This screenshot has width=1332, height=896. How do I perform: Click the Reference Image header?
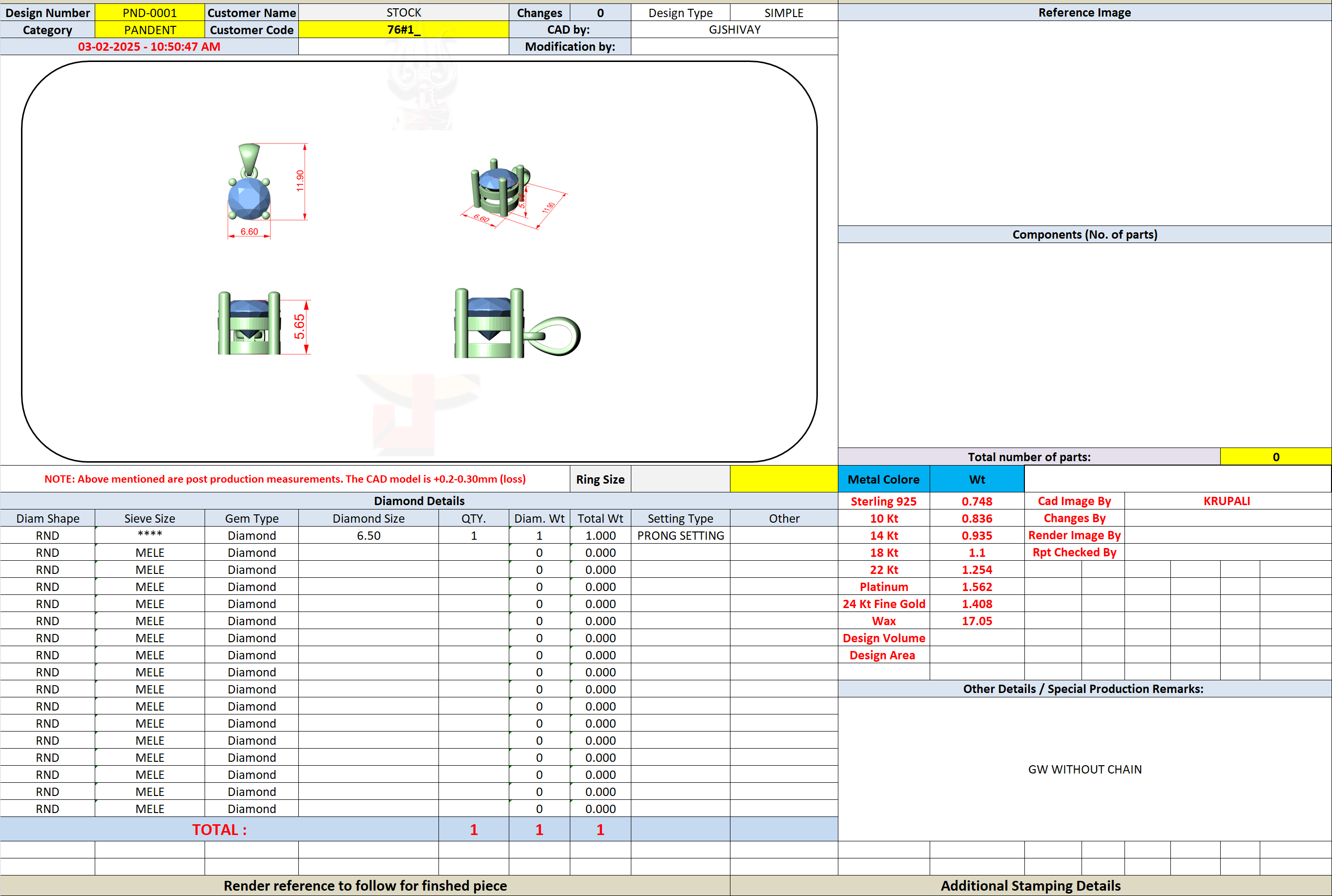click(x=1084, y=13)
